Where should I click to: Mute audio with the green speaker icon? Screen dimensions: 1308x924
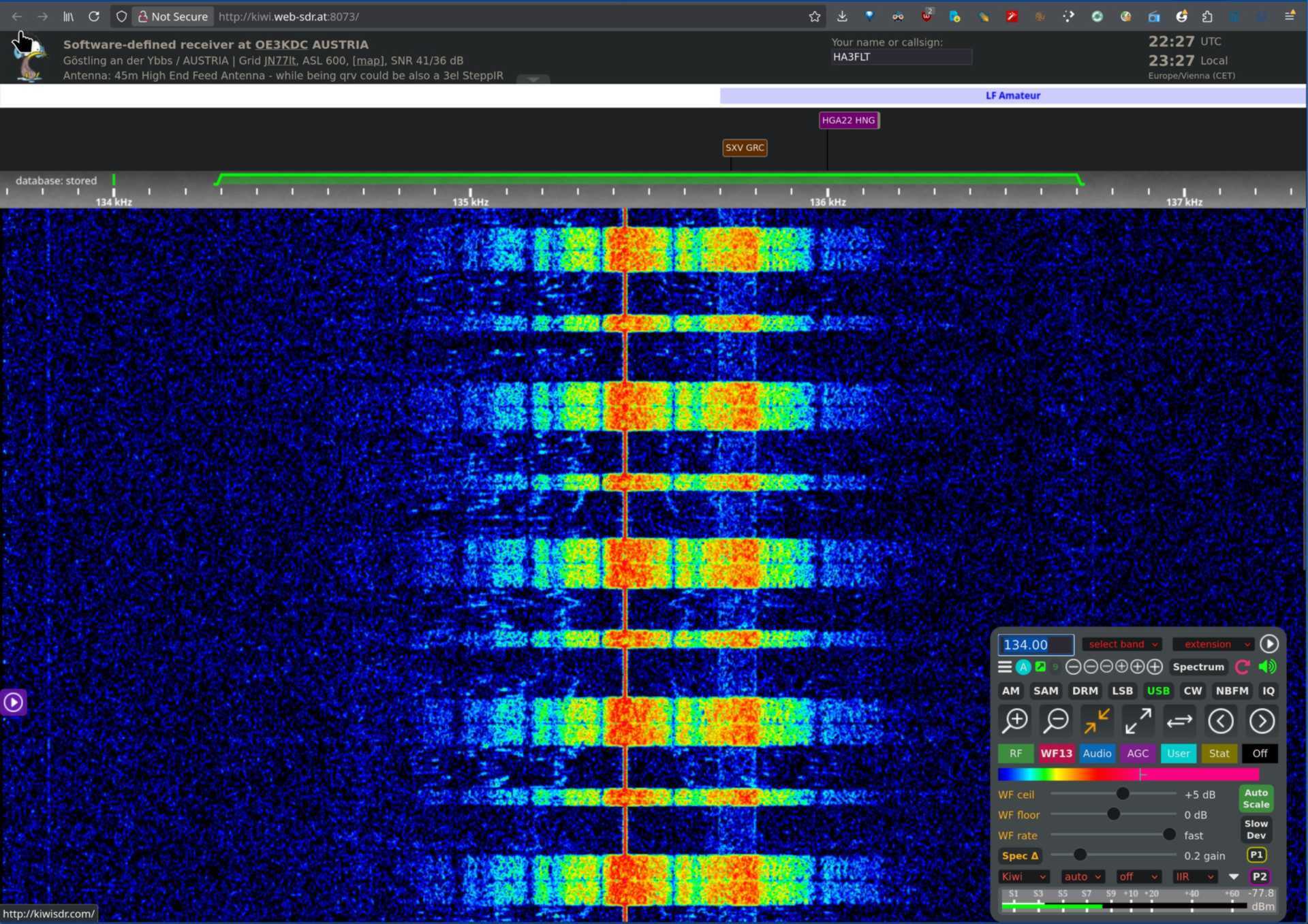[1267, 667]
